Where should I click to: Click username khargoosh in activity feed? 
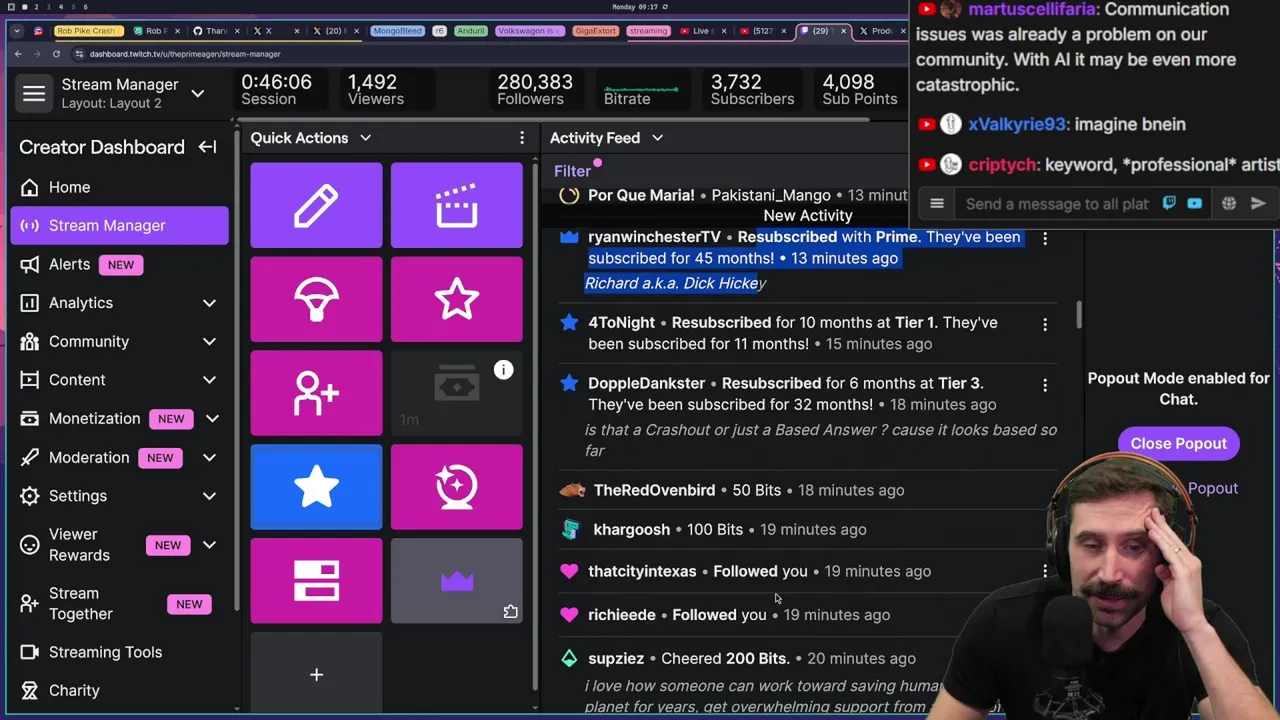tap(632, 529)
